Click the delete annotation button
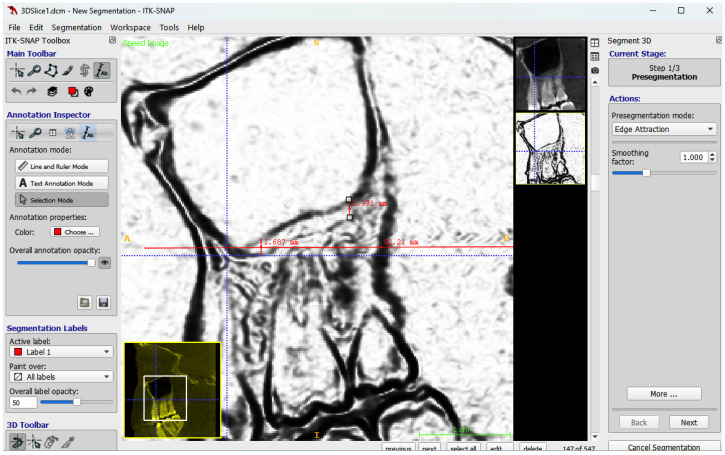The image size is (725, 455). [x=533, y=448]
